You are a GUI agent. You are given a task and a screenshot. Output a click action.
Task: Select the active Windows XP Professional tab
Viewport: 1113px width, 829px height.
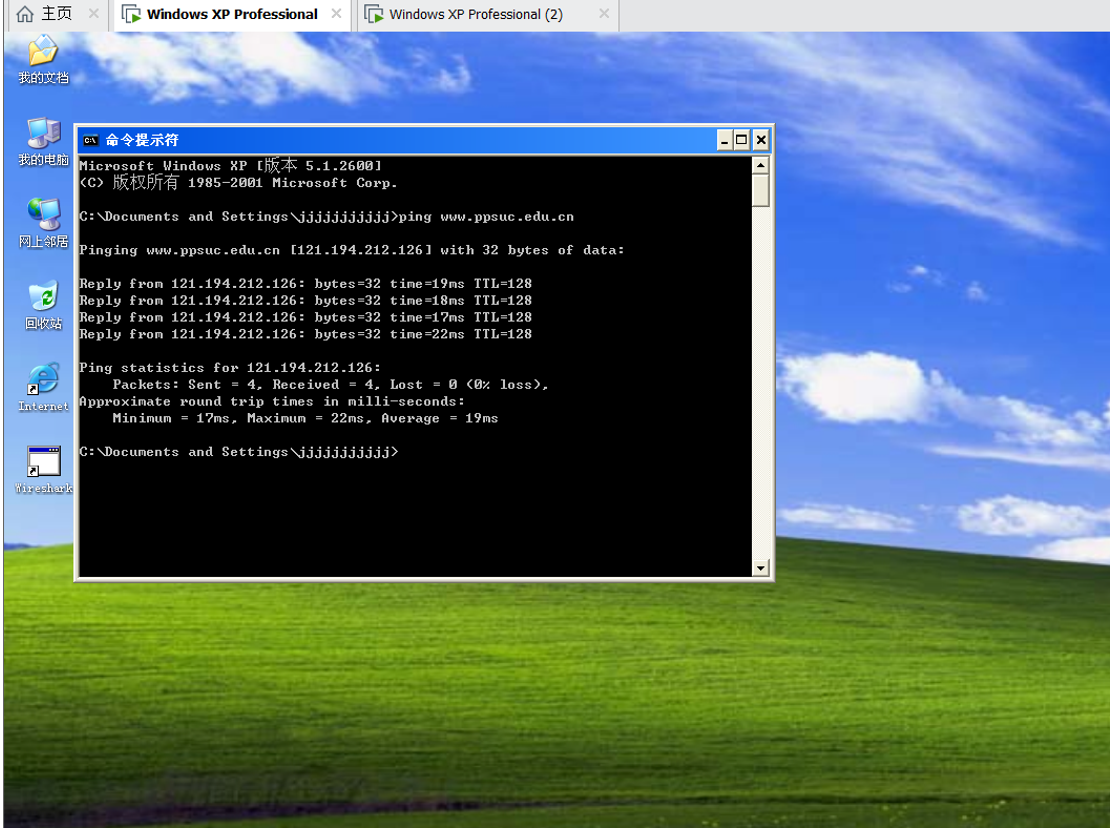pyautogui.click(x=232, y=14)
